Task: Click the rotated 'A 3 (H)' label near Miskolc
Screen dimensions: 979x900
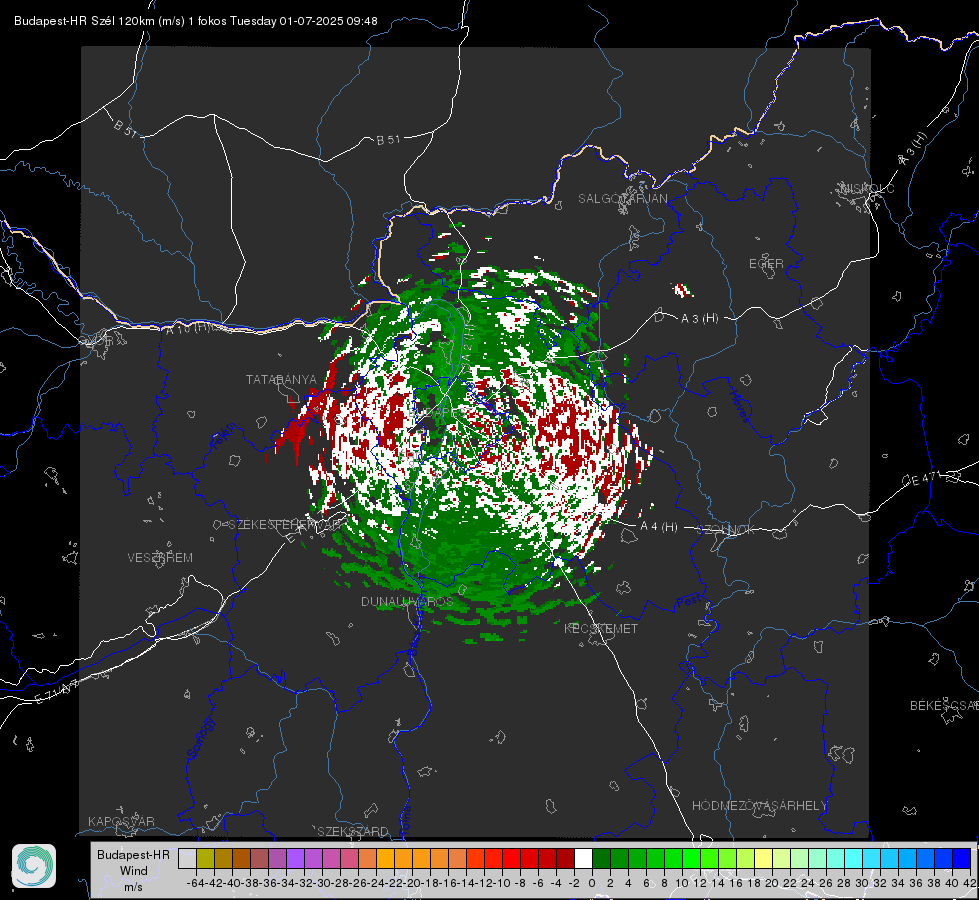Action: pos(914,149)
